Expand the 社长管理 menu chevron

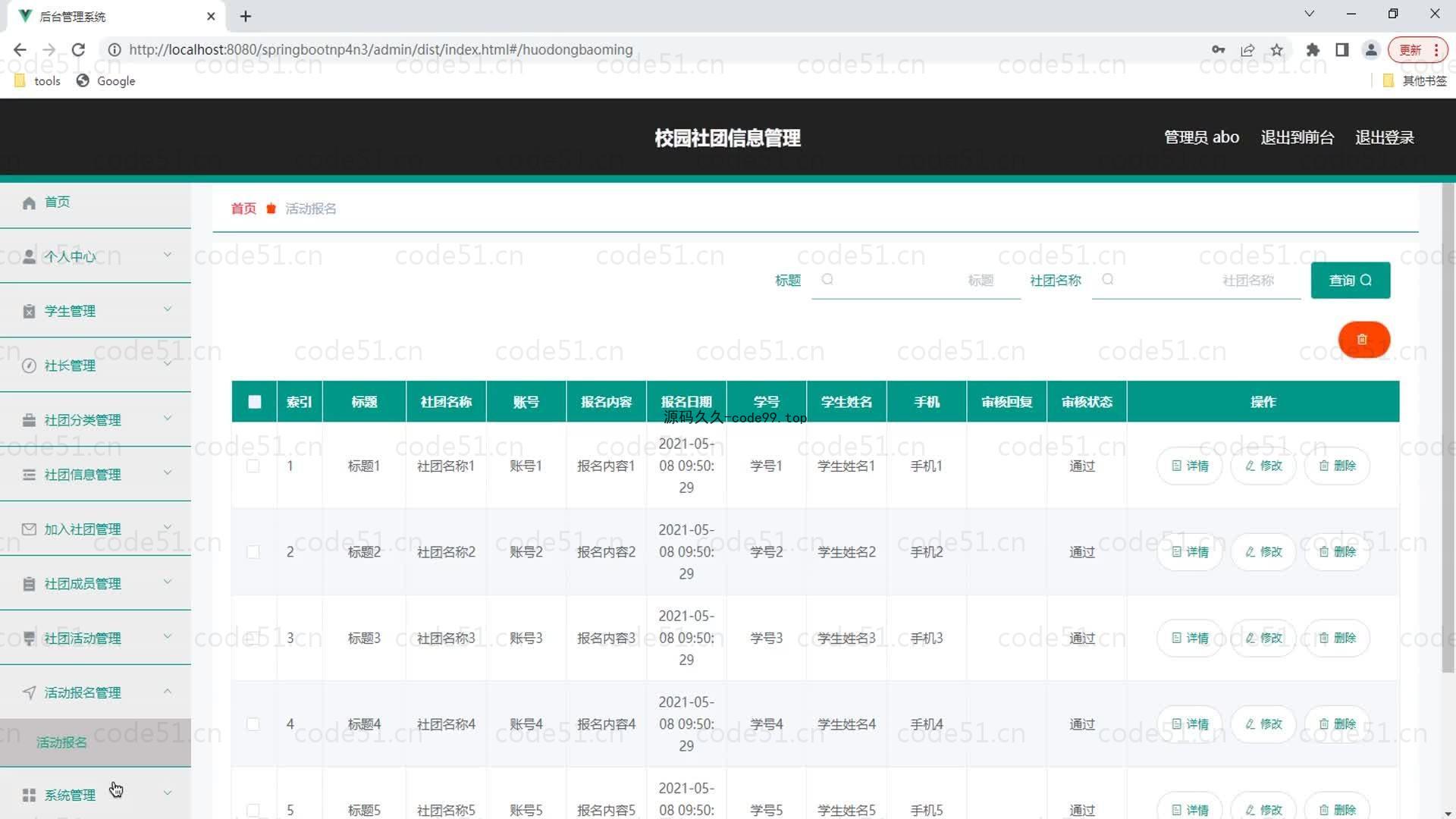coord(168,364)
